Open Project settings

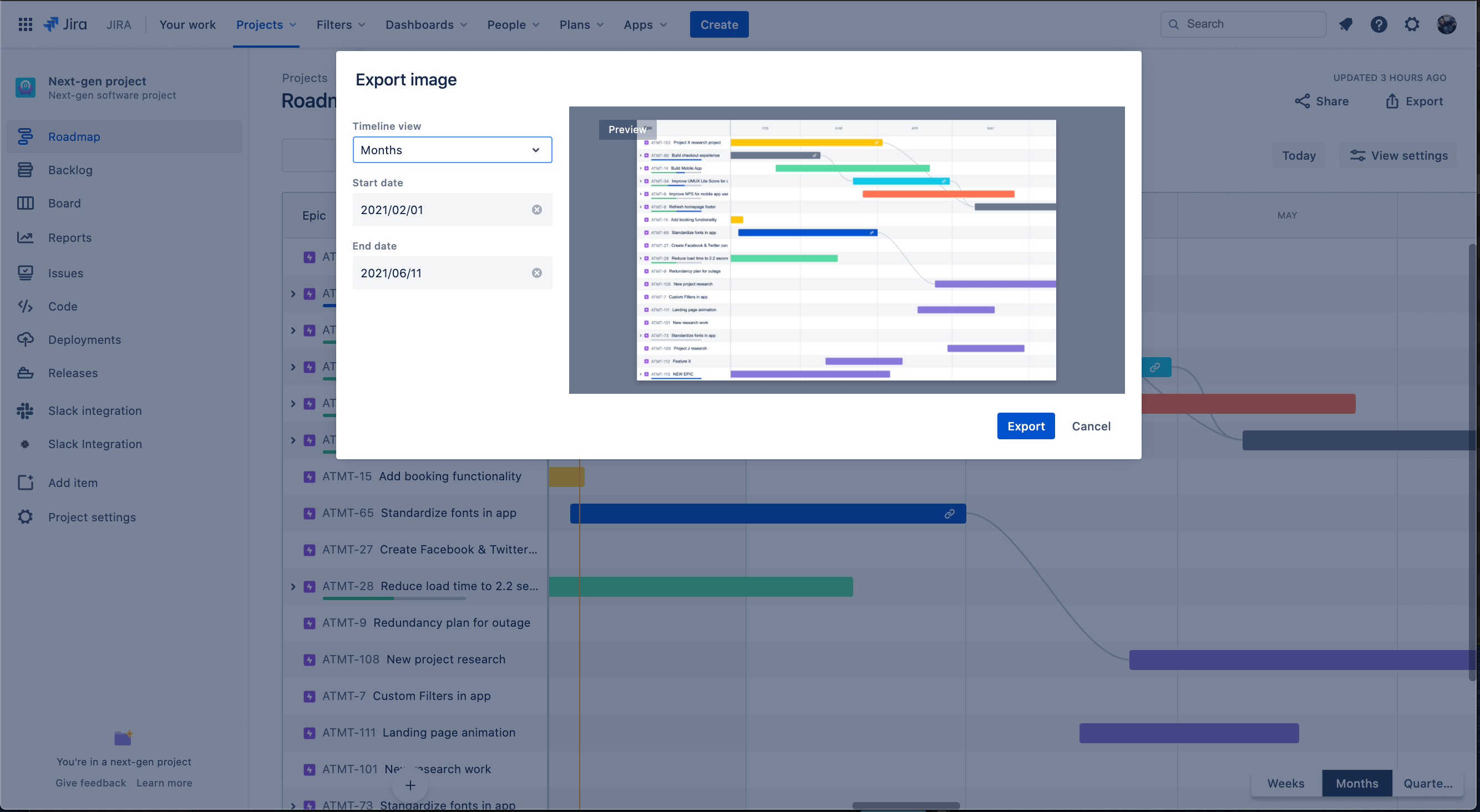pyautogui.click(x=92, y=517)
